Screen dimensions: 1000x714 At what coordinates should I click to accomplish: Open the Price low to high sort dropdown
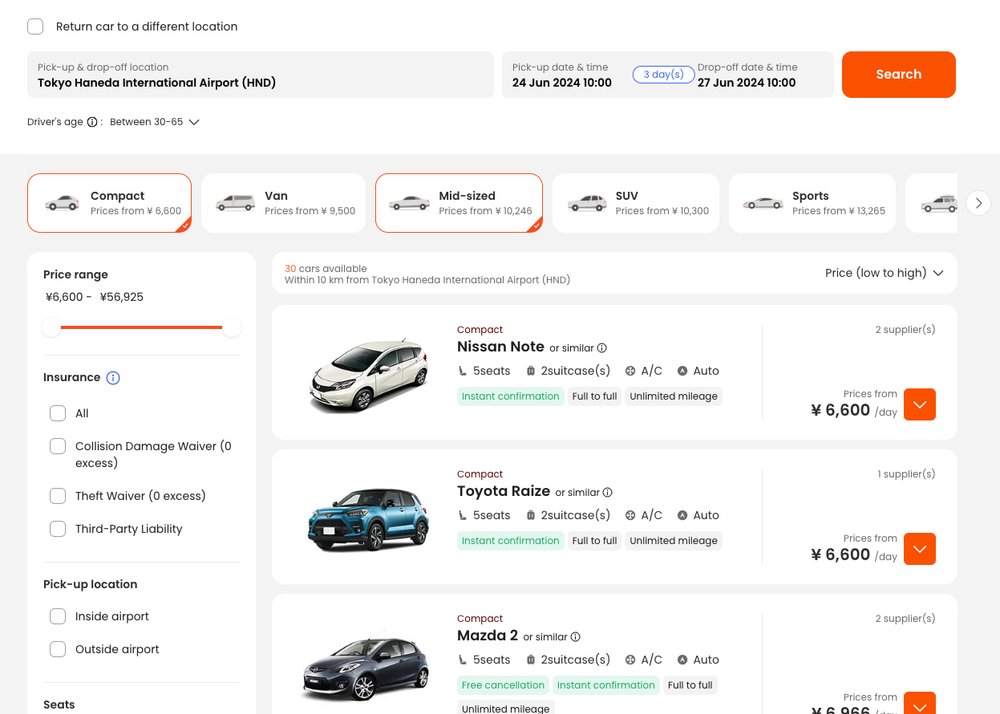(886, 272)
